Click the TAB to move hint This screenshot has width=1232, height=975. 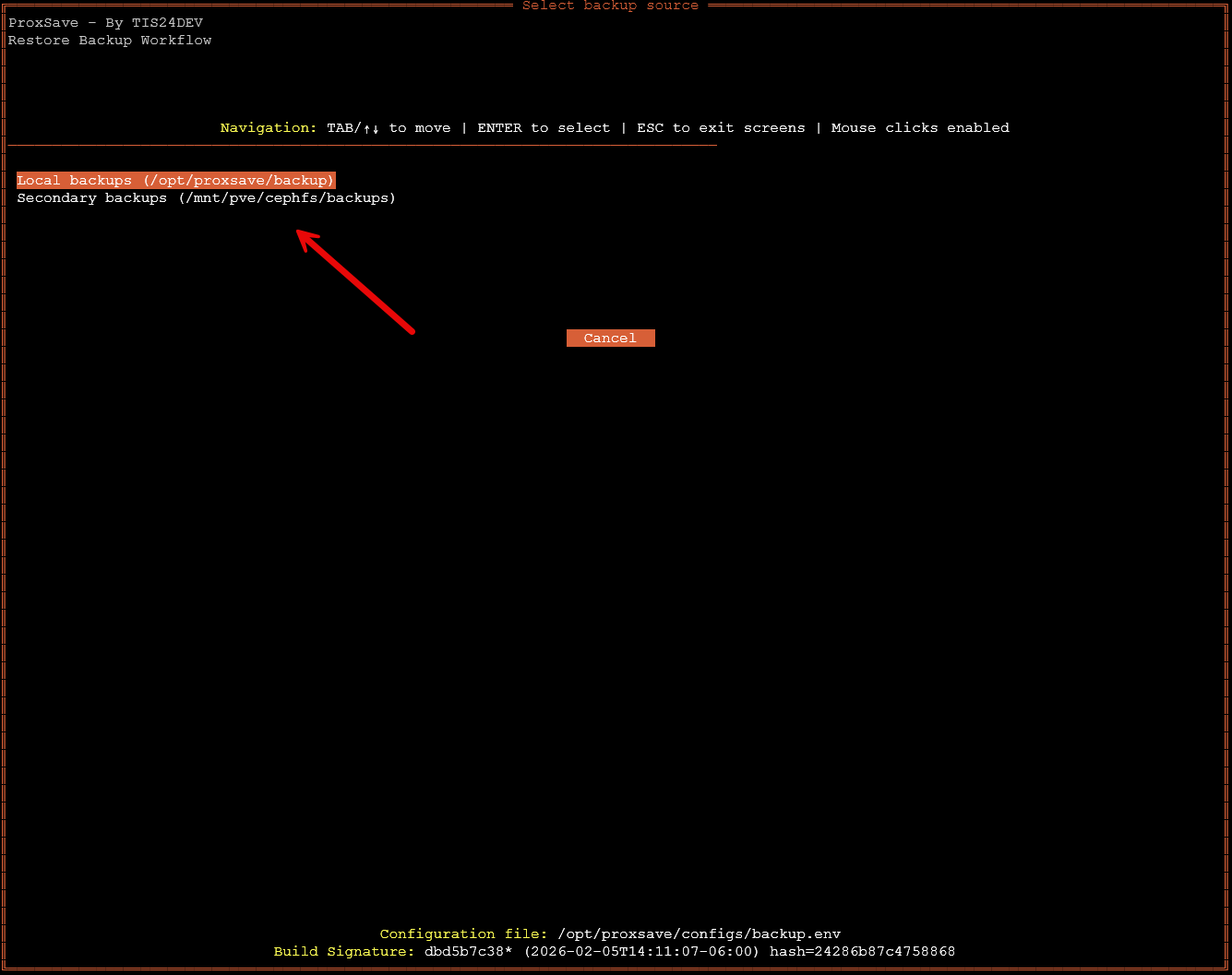coord(389,127)
